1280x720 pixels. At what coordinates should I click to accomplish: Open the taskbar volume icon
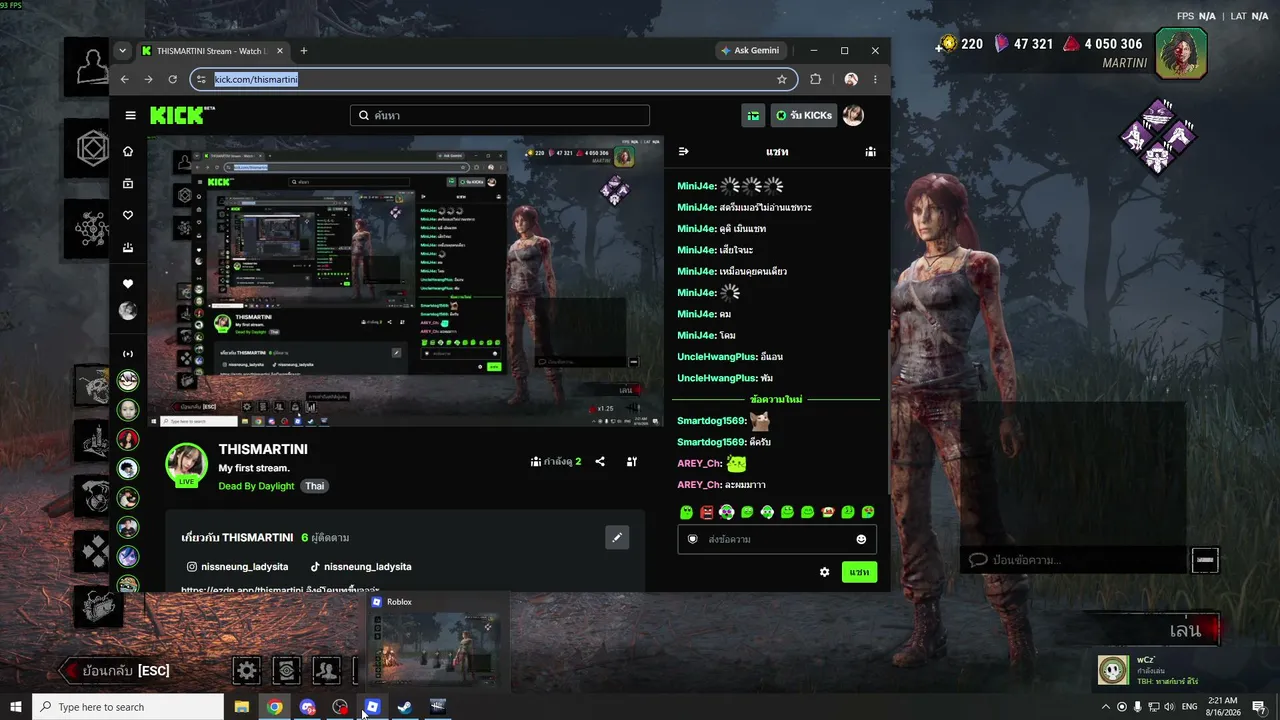pos(1169,707)
